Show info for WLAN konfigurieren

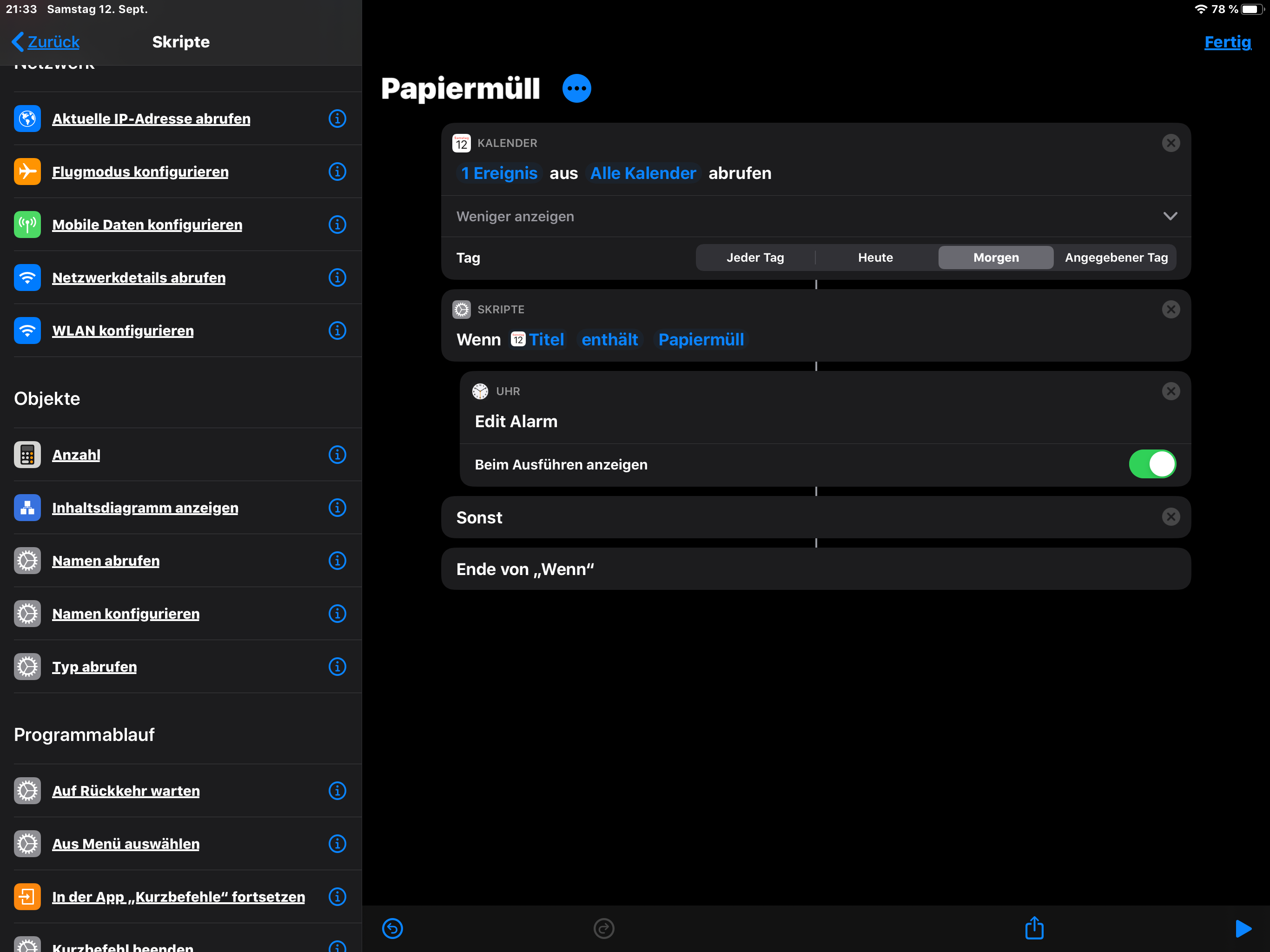coord(337,330)
